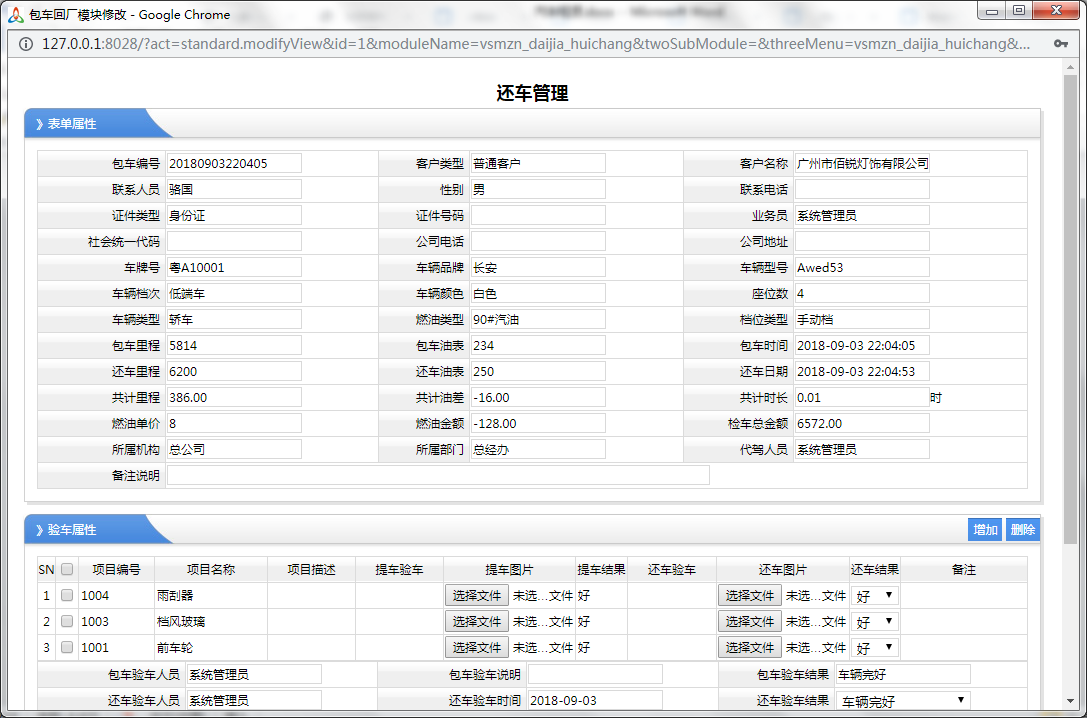1087x718 pixels.
Task: Open 还车结果 dropdown for 前车轮 row
Action: coord(874,647)
